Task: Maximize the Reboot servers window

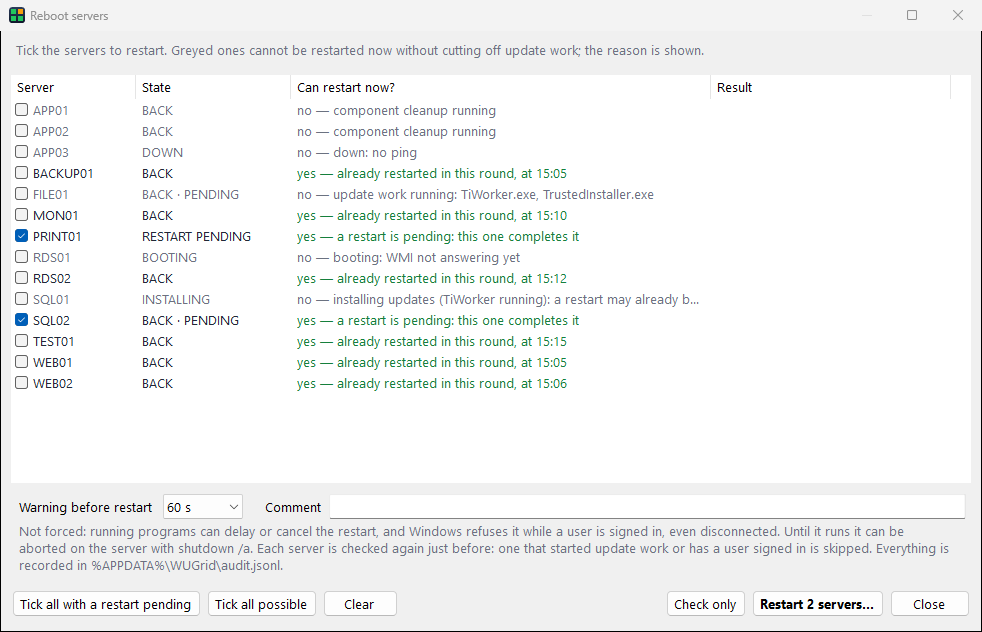Action: tap(912, 15)
